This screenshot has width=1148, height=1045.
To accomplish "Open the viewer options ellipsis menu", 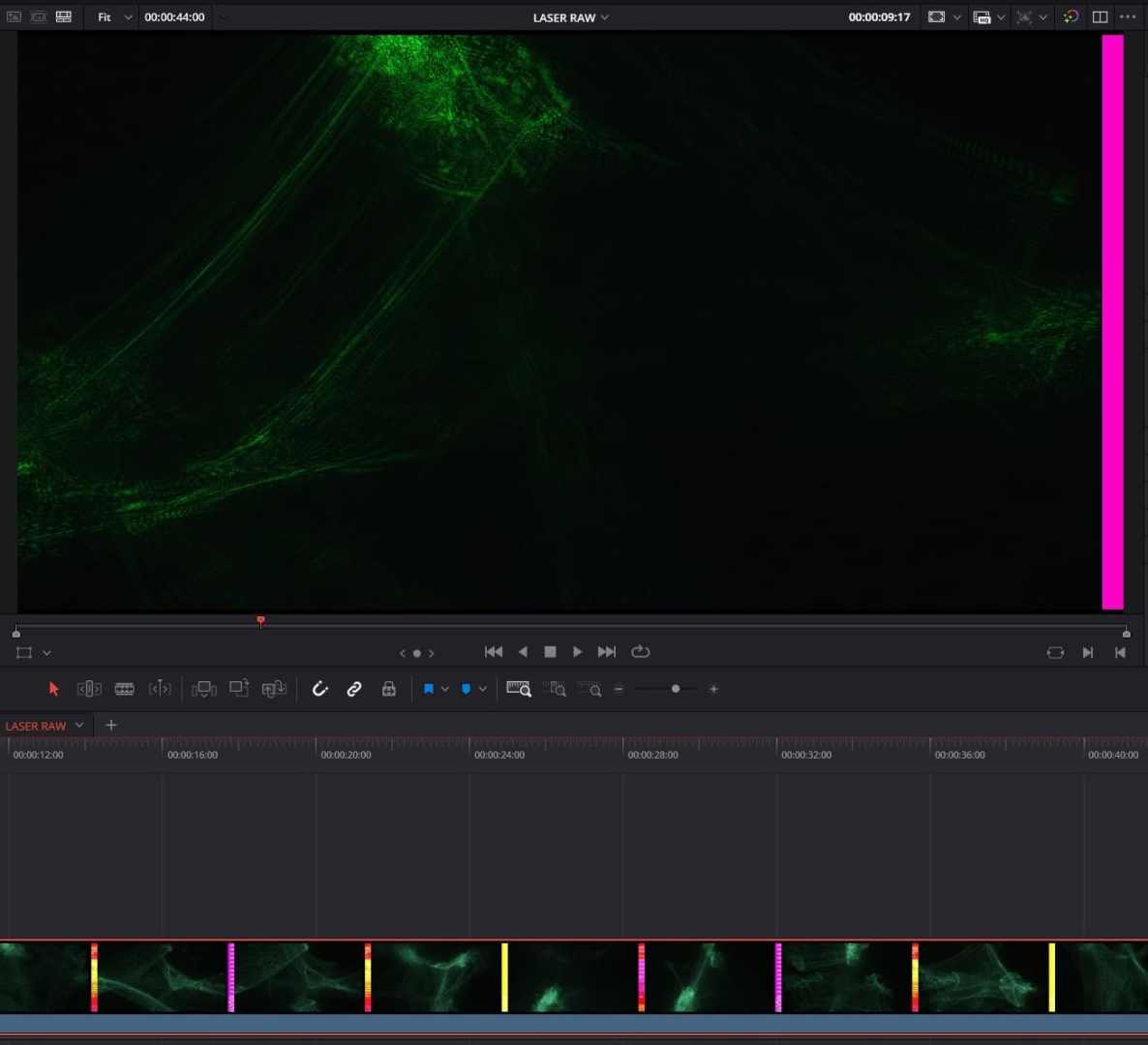I will (1129, 16).
